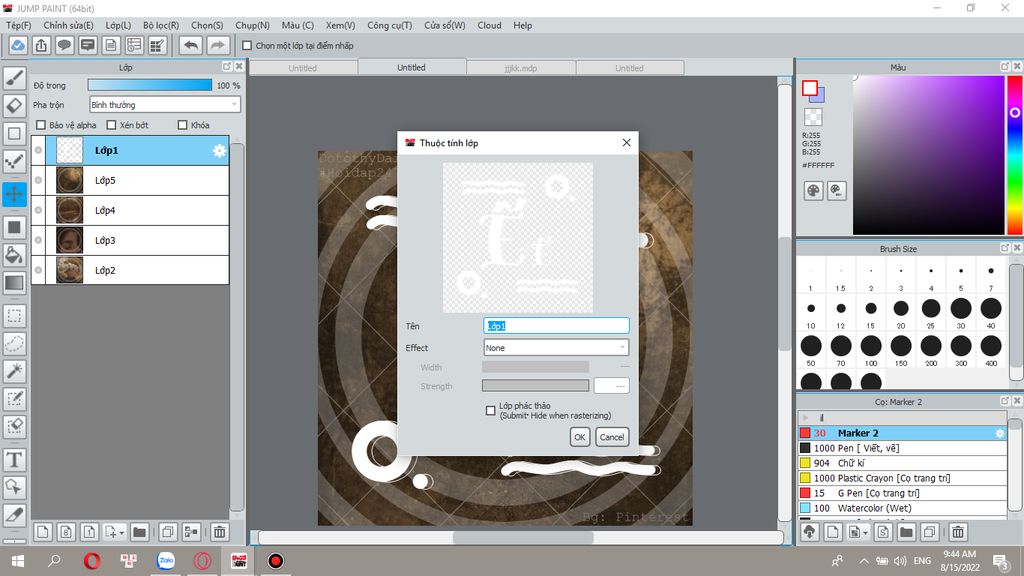Click the Tên name input field
The height and width of the screenshot is (576, 1024).
point(556,325)
